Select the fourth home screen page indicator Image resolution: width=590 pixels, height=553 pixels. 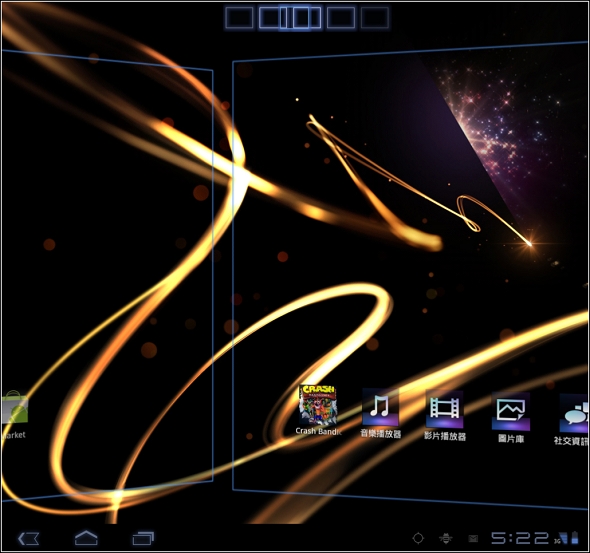click(341, 17)
